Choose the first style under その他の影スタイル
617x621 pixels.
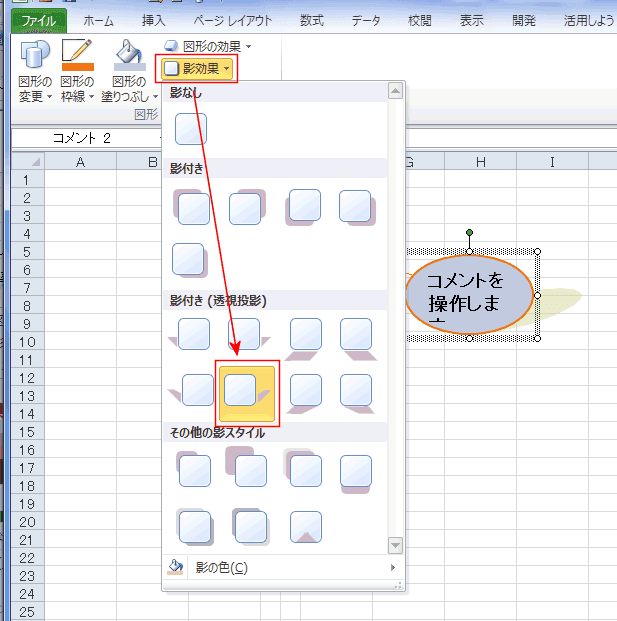click(192, 470)
